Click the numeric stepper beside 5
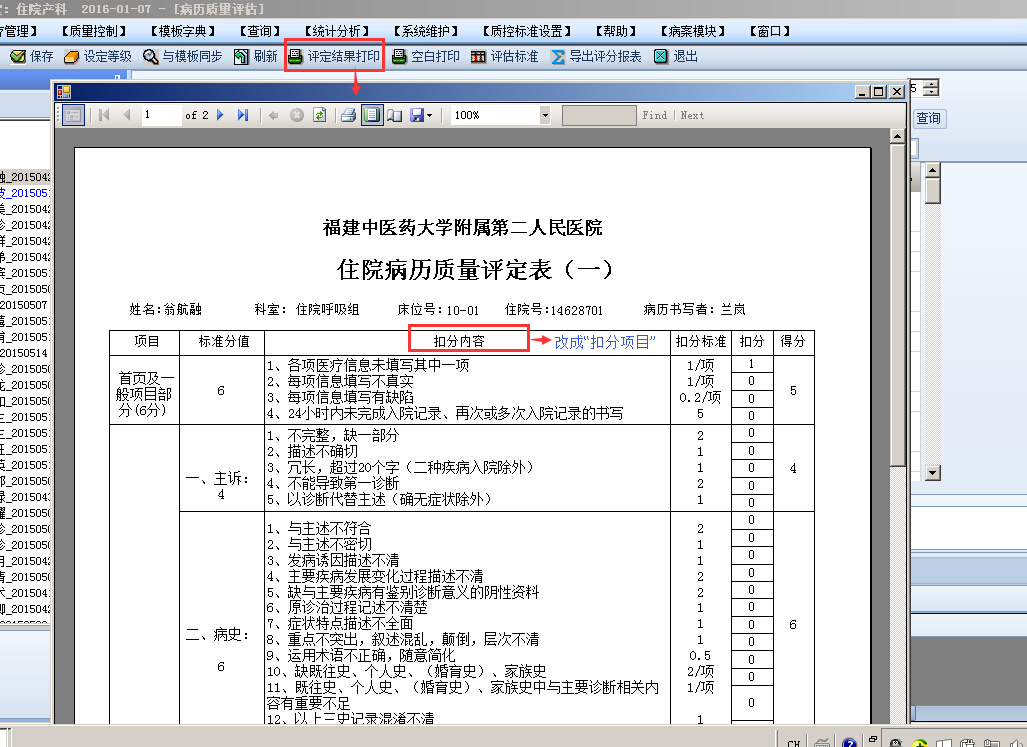 [932, 87]
